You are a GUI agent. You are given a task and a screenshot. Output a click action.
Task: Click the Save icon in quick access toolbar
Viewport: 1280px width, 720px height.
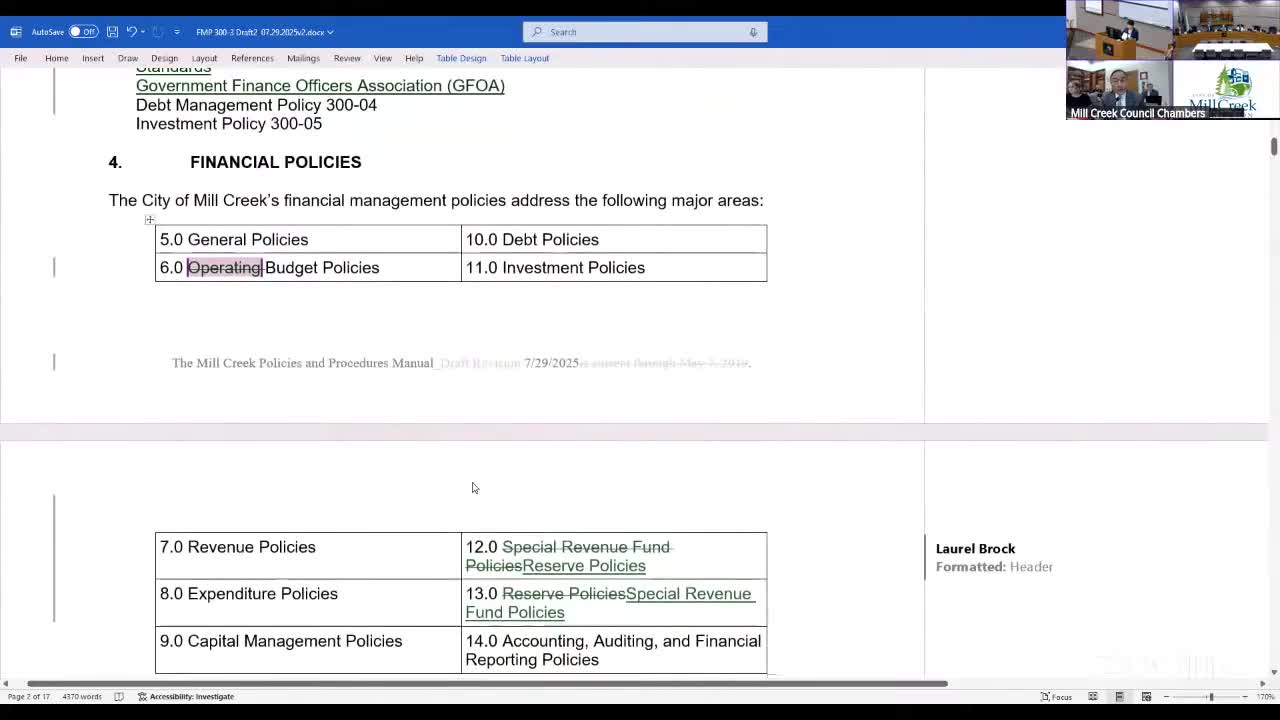[112, 32]
